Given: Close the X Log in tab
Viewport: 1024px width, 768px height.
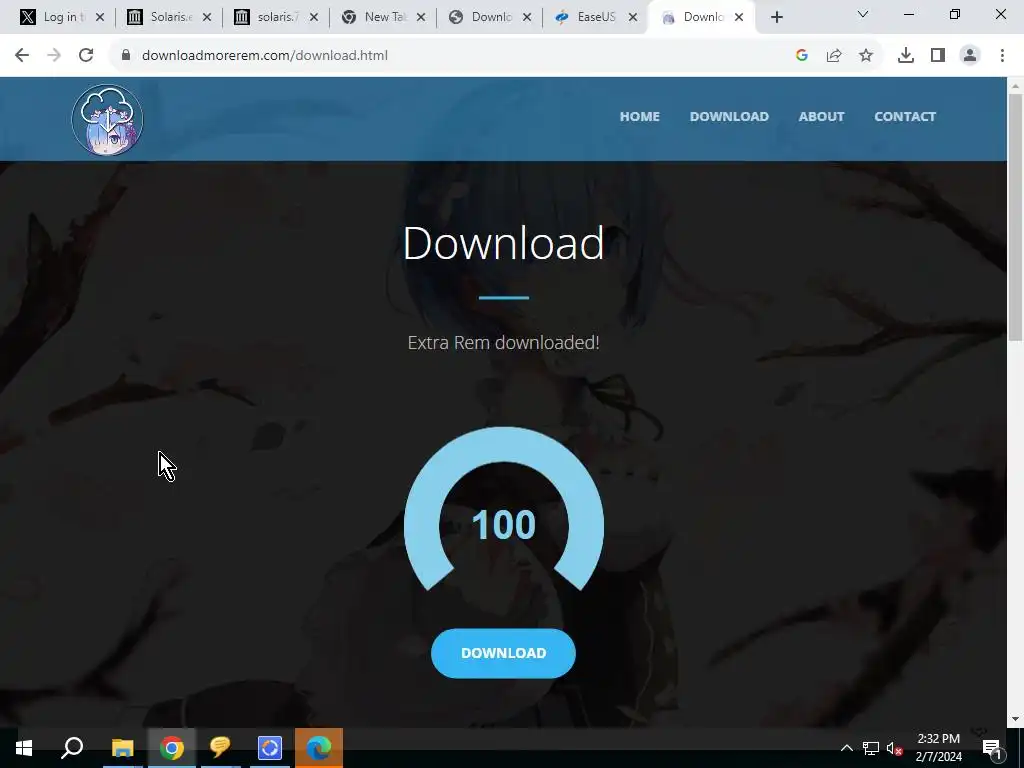Looking at the screenshot, I should [x=100, y=18].
